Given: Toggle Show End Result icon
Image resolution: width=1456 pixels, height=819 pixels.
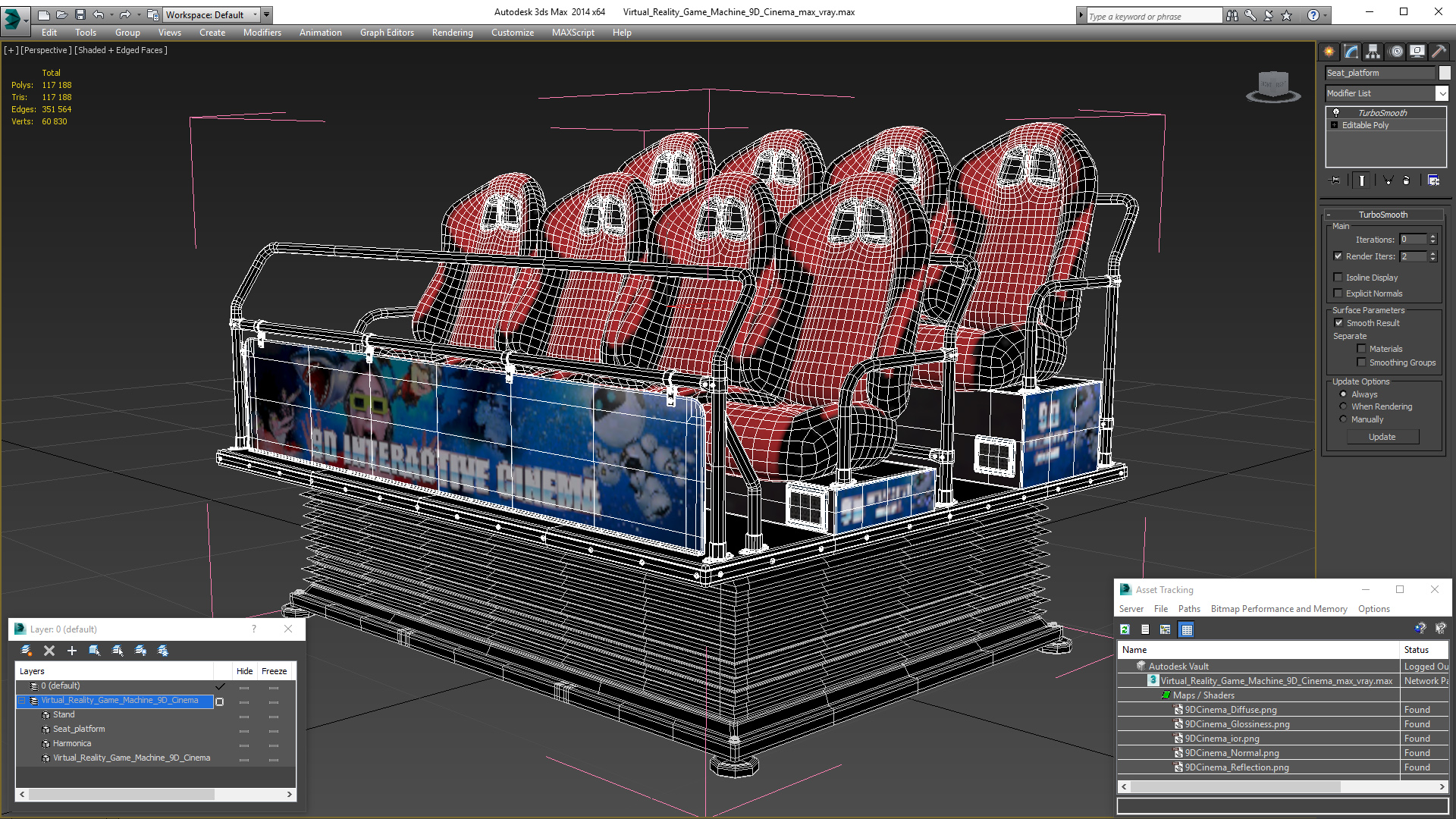Looking at the screenshot, I should pos(1362,180).
